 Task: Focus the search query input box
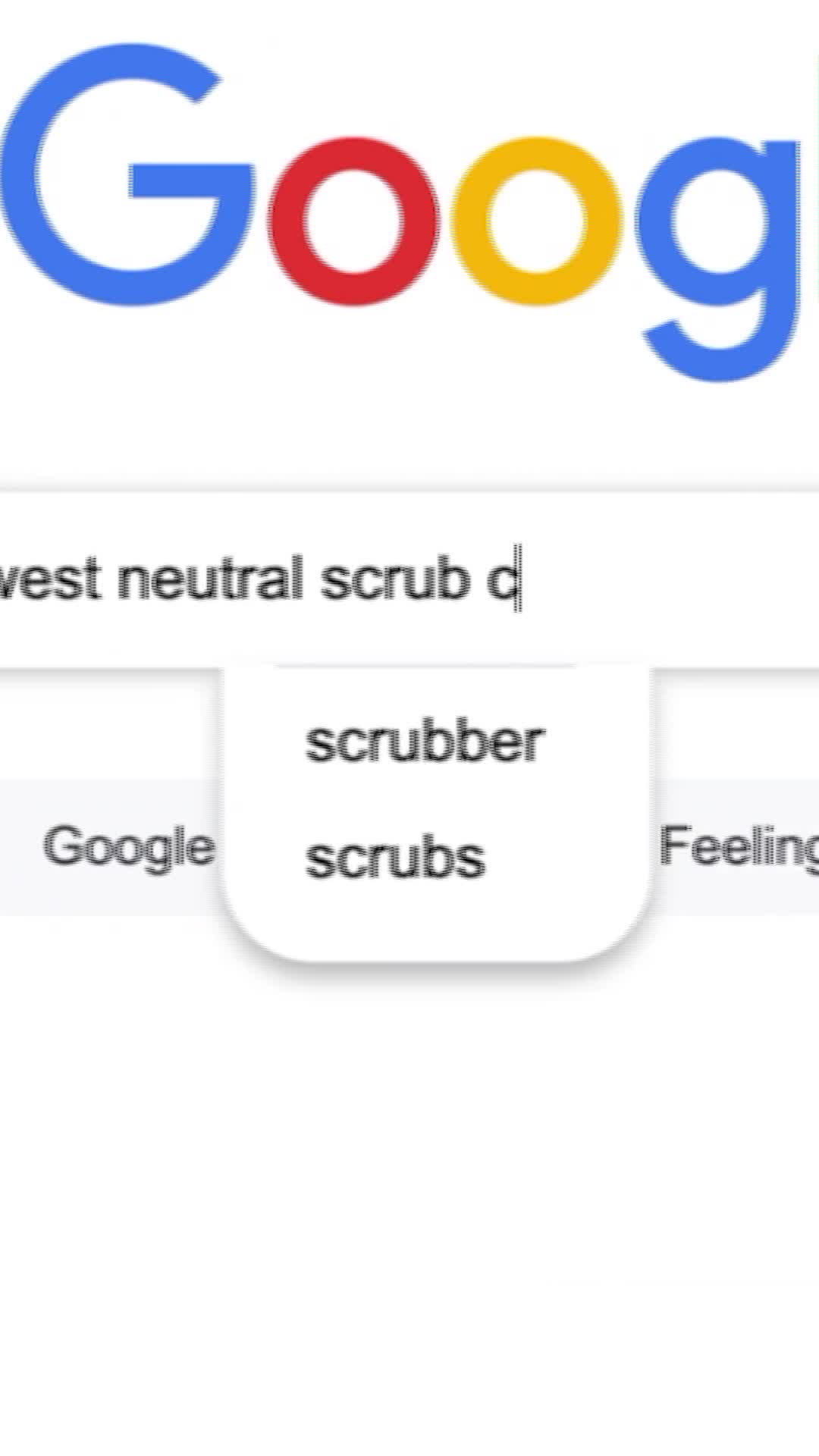409,580
